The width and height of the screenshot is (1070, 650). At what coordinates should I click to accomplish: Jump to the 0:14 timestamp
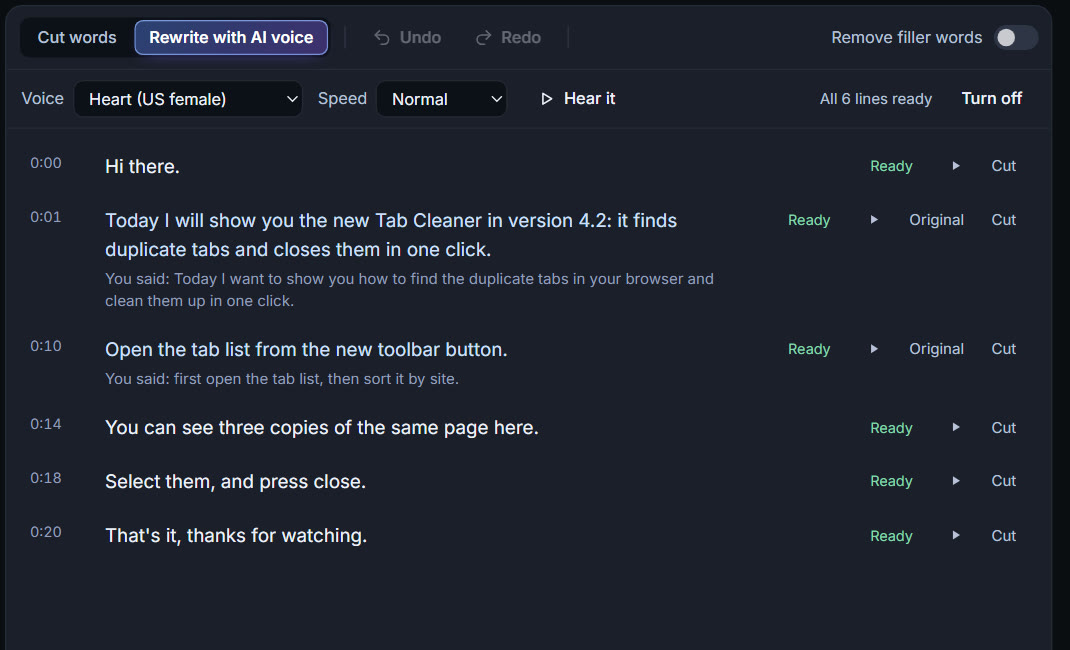pos(46,424)
